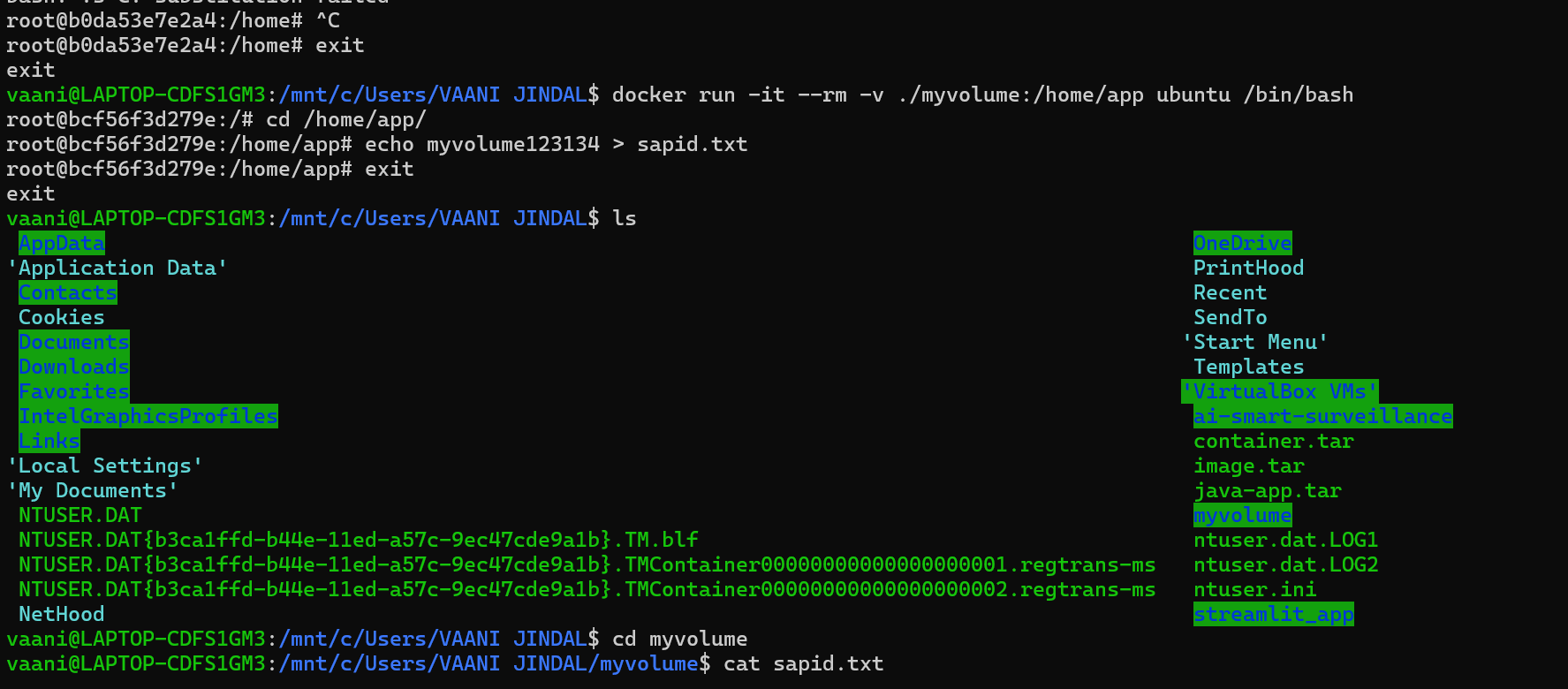Click the ai-smart-surveillance directory entry

pos(1322,416)
